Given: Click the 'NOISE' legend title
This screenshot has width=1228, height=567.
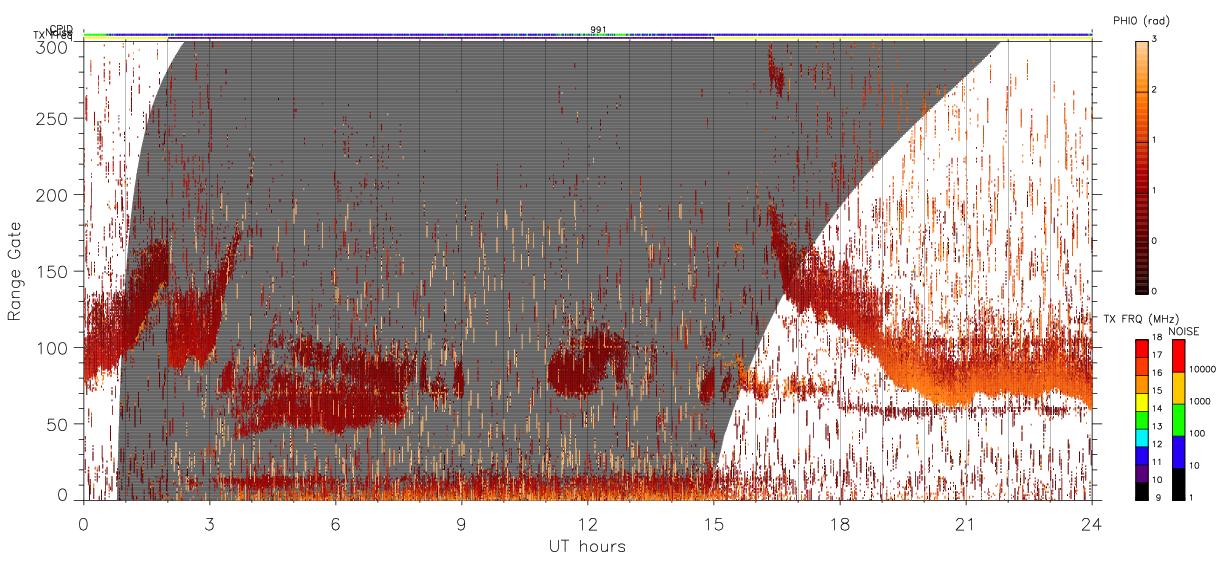Looking at the screenshot, I should [1184, 331].
